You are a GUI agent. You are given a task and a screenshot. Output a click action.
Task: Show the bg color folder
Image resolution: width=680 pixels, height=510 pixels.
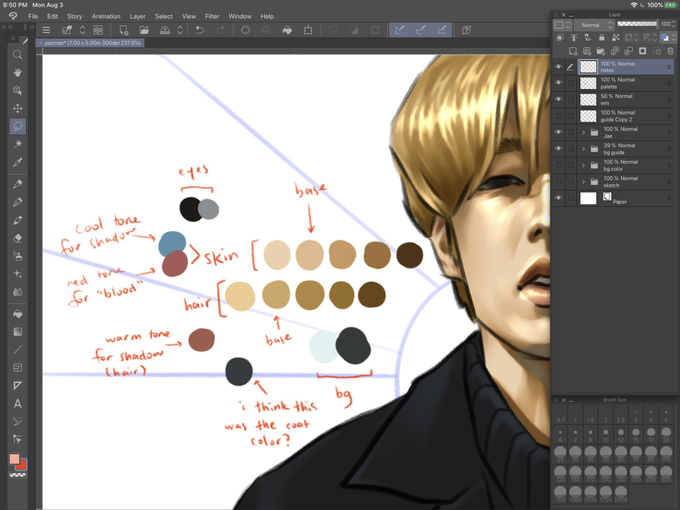[559, 165]
